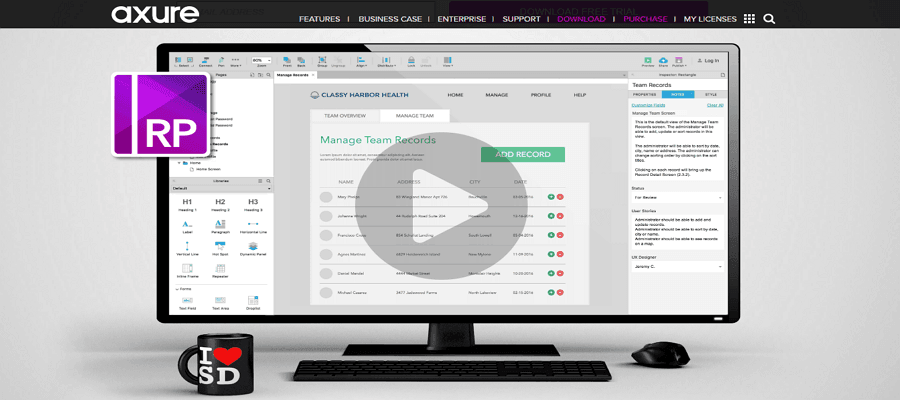The image size is (900, 400).
Task: Click the Clear All link
Action: (x=715, y=105)
